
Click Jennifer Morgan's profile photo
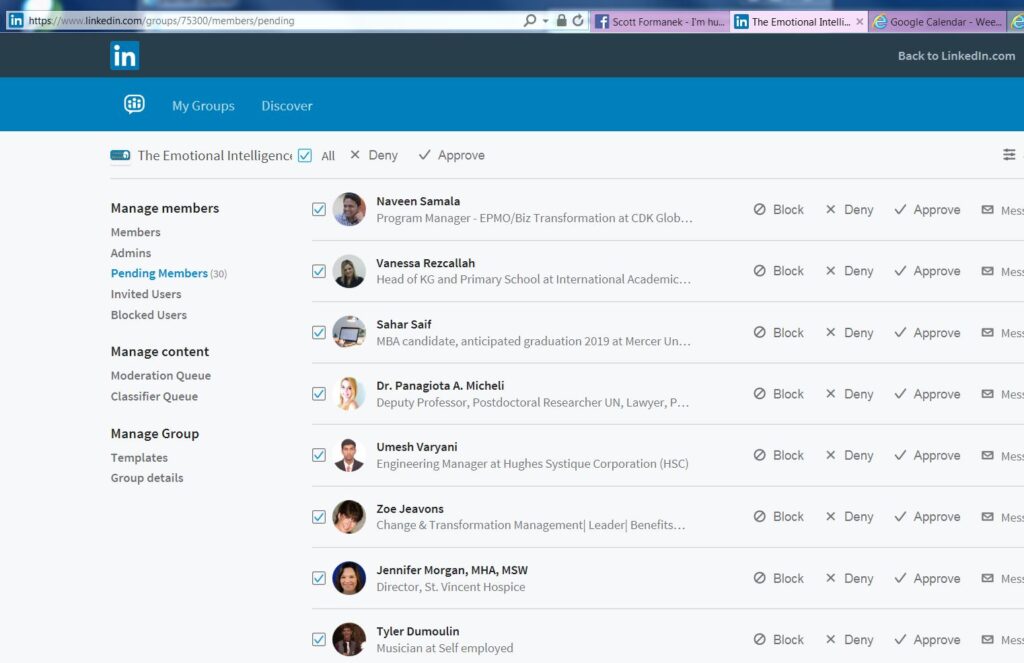coord(349,578)
